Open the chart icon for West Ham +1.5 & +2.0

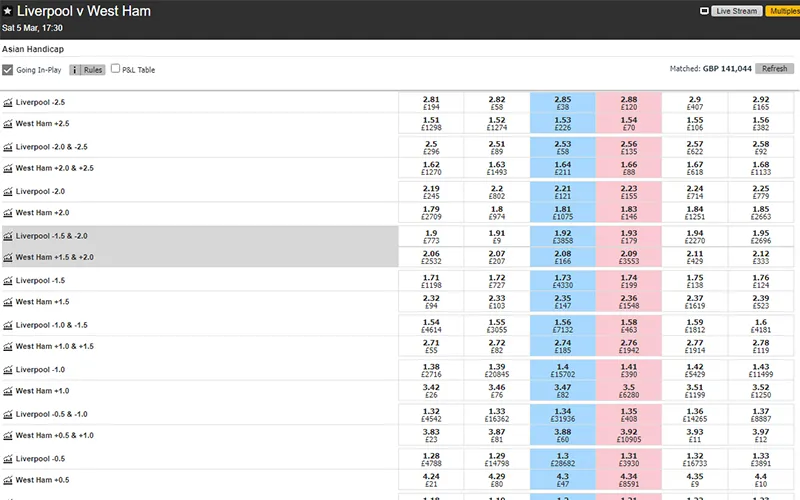(8, 258)
